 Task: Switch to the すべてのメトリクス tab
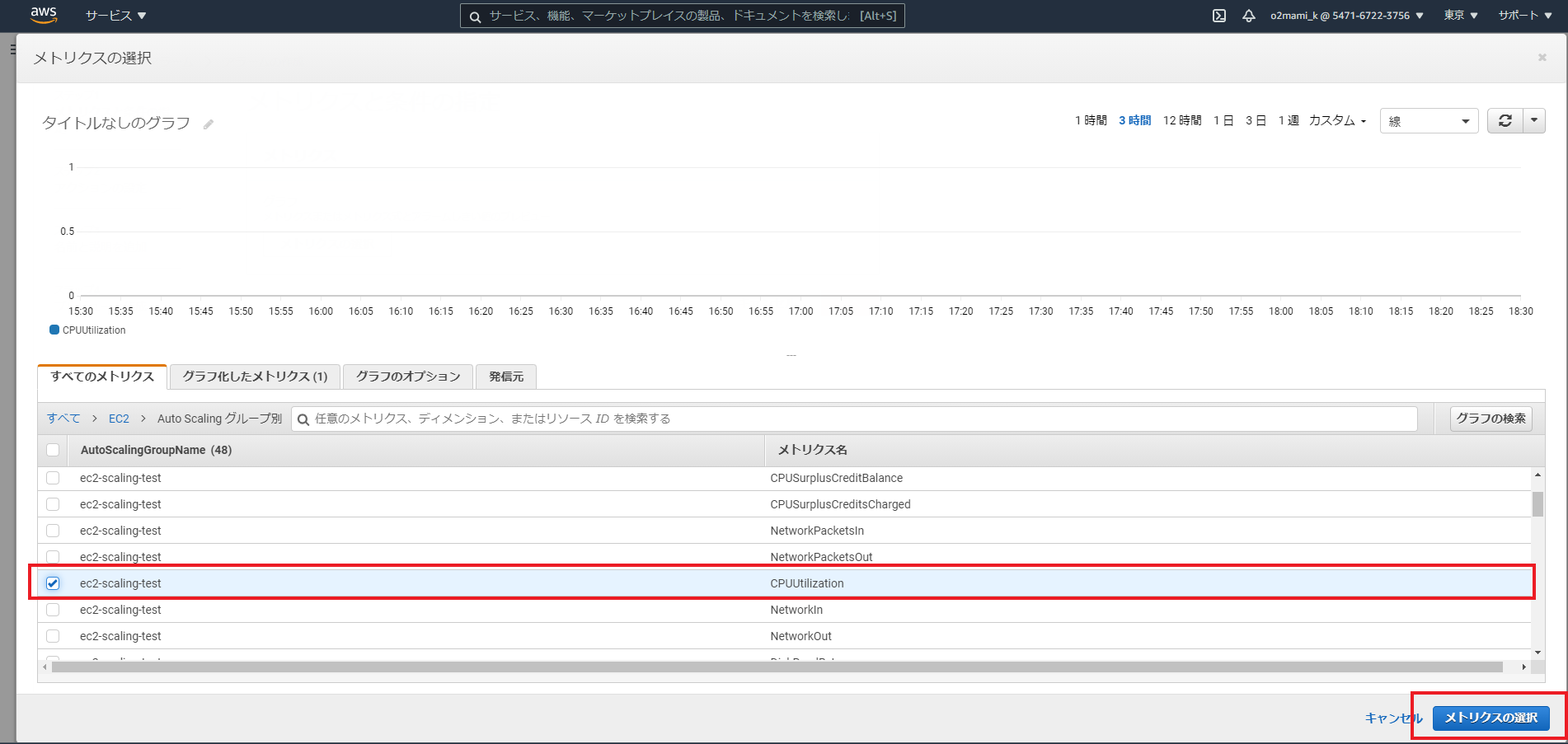(102, 377)
